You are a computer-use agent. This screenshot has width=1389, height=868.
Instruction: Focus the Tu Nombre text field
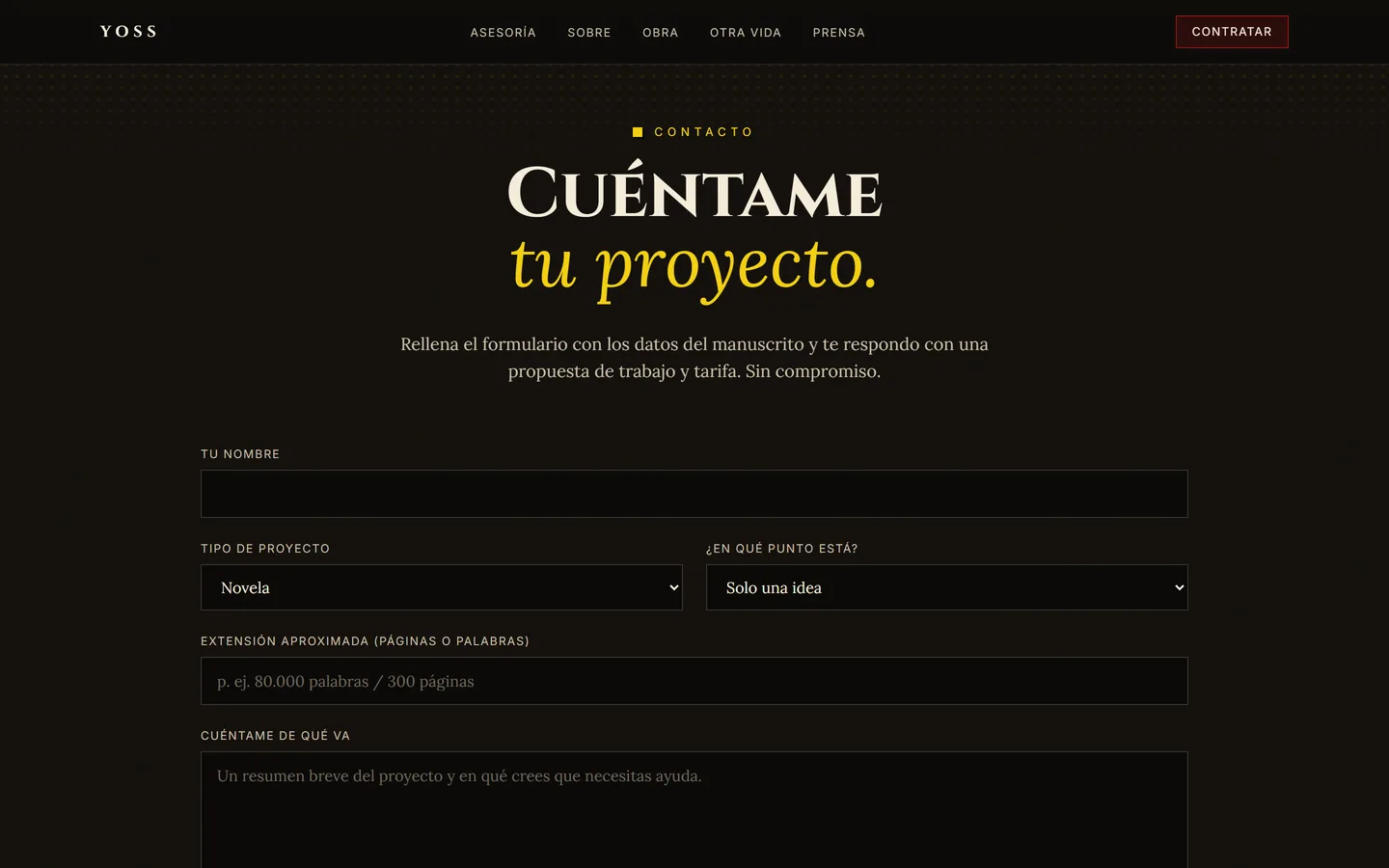tap(694, 494)
